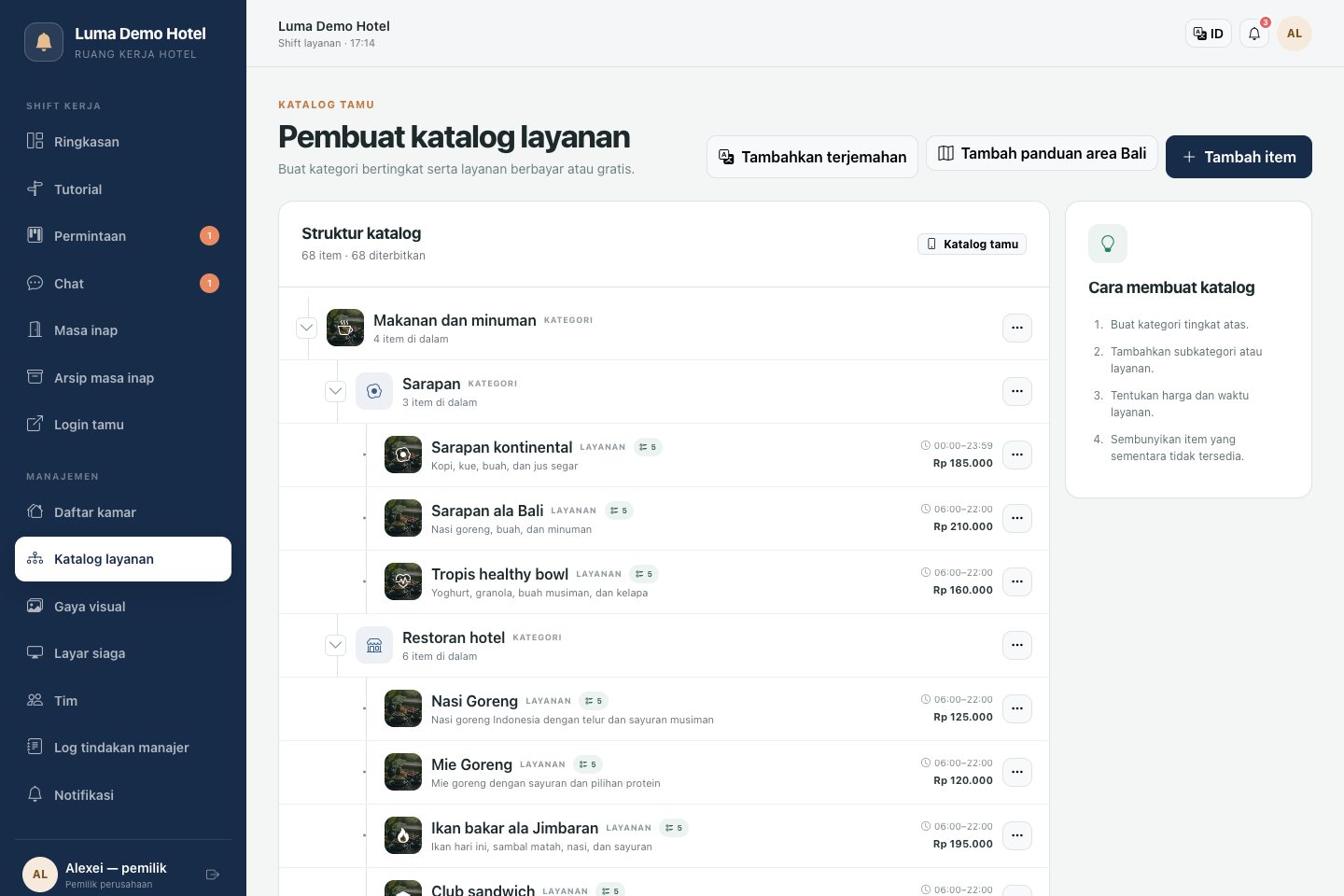Open the three-dot menu for Sarapan kontinental
This screenshot has width=1344, height=896.
(x=1017, y=455)
